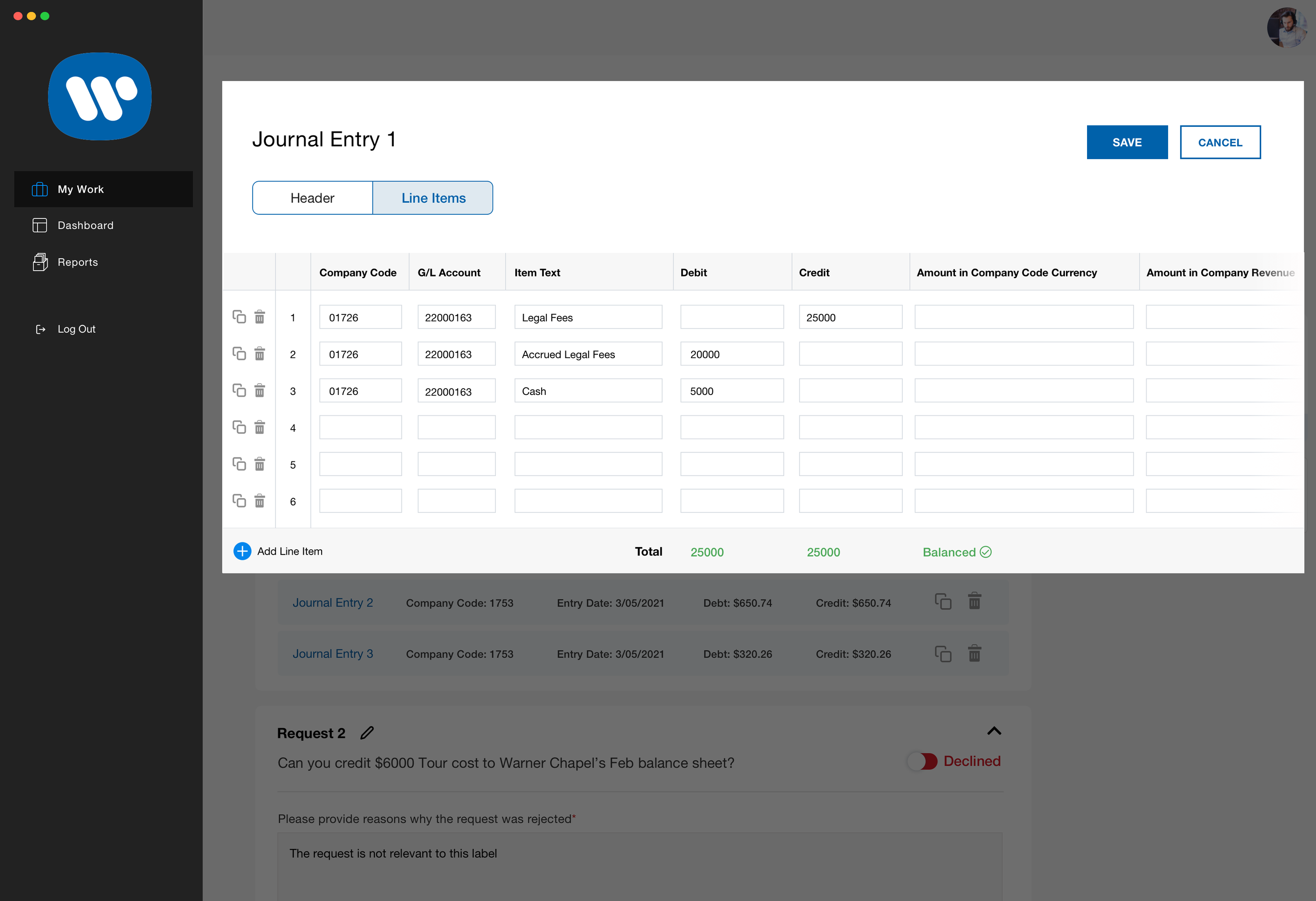Open Dashboard from the sidebar

85,225
